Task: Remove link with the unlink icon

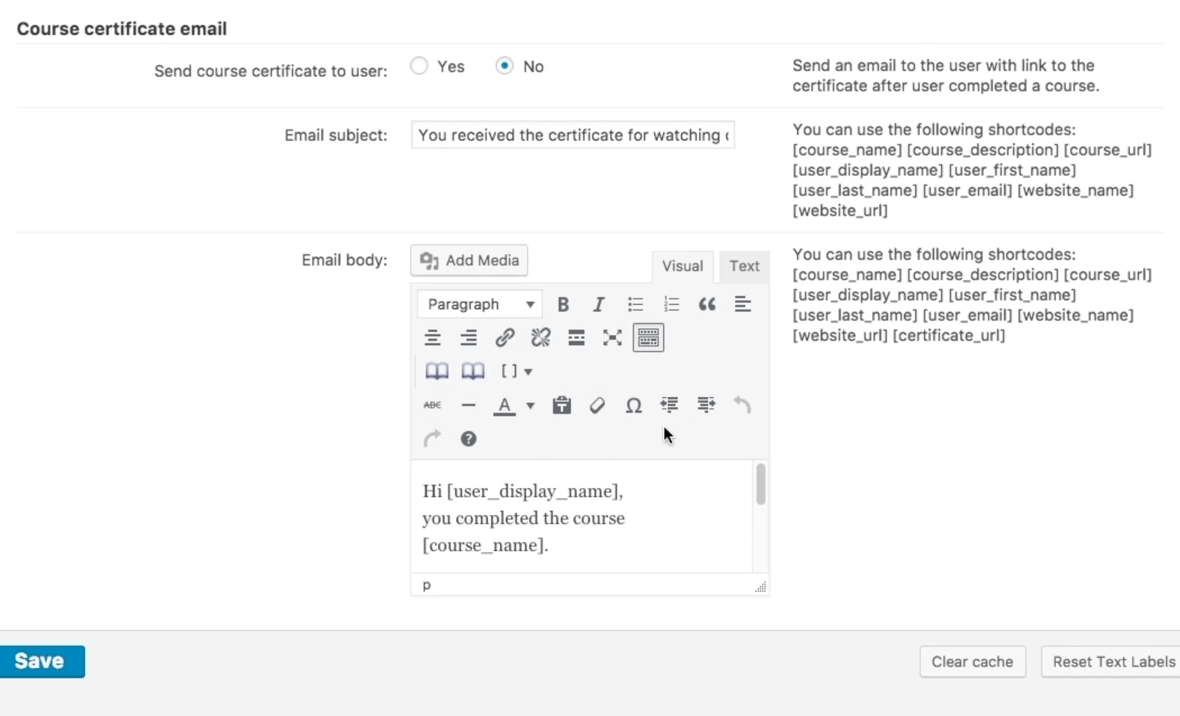Action: pos(541,338)
